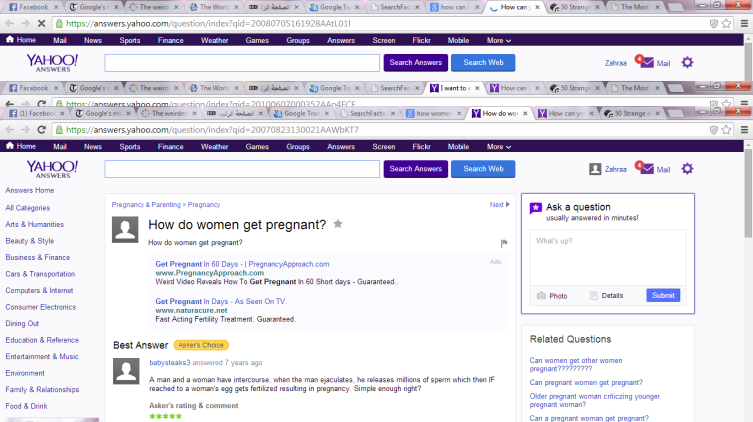Switch to 'How can yo' tab in front window
The width and height of the screenshot is (753, 422).
pyautogui.click(x=566, y=113)
